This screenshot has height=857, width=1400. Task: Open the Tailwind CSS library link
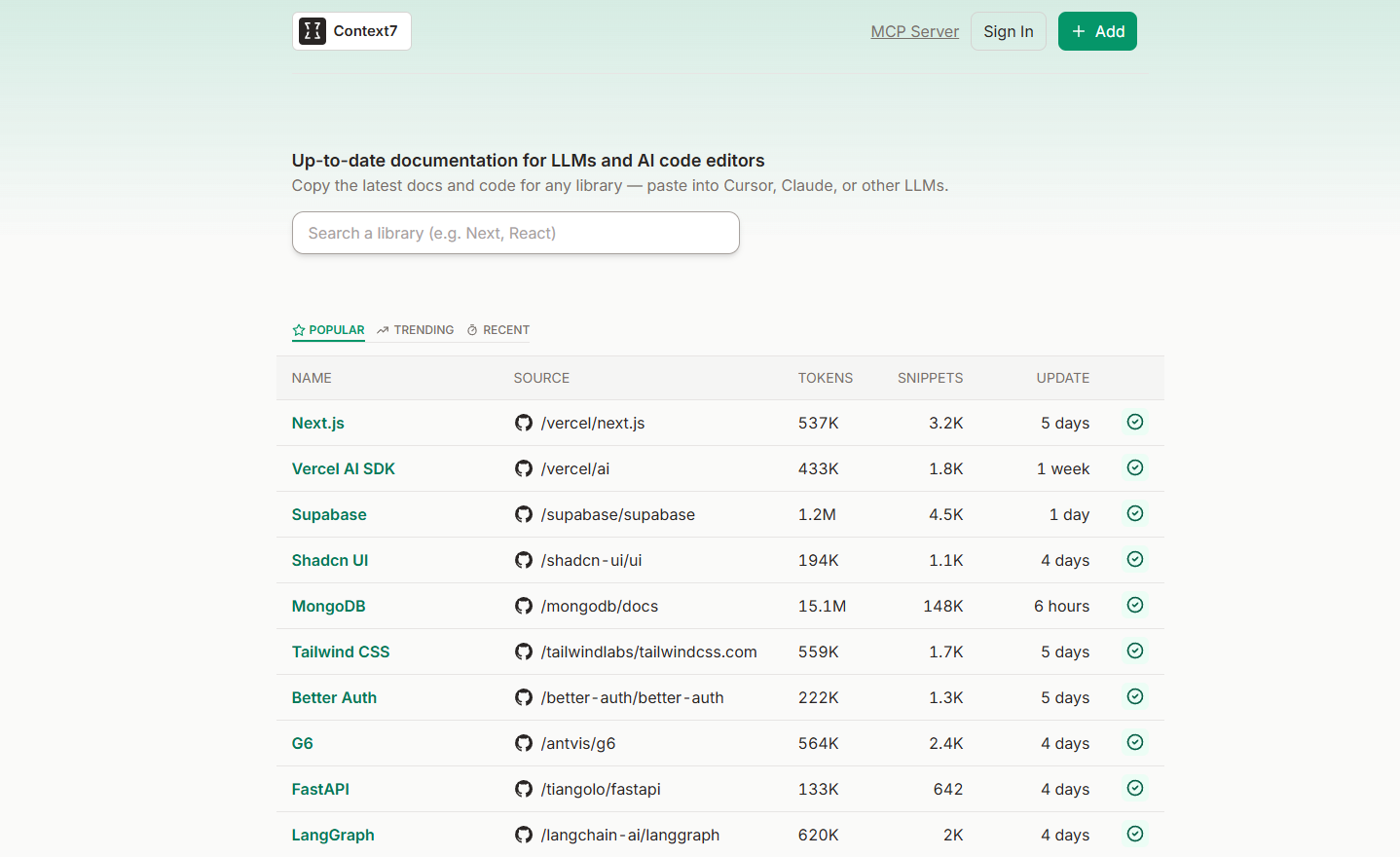click(341, 652)
